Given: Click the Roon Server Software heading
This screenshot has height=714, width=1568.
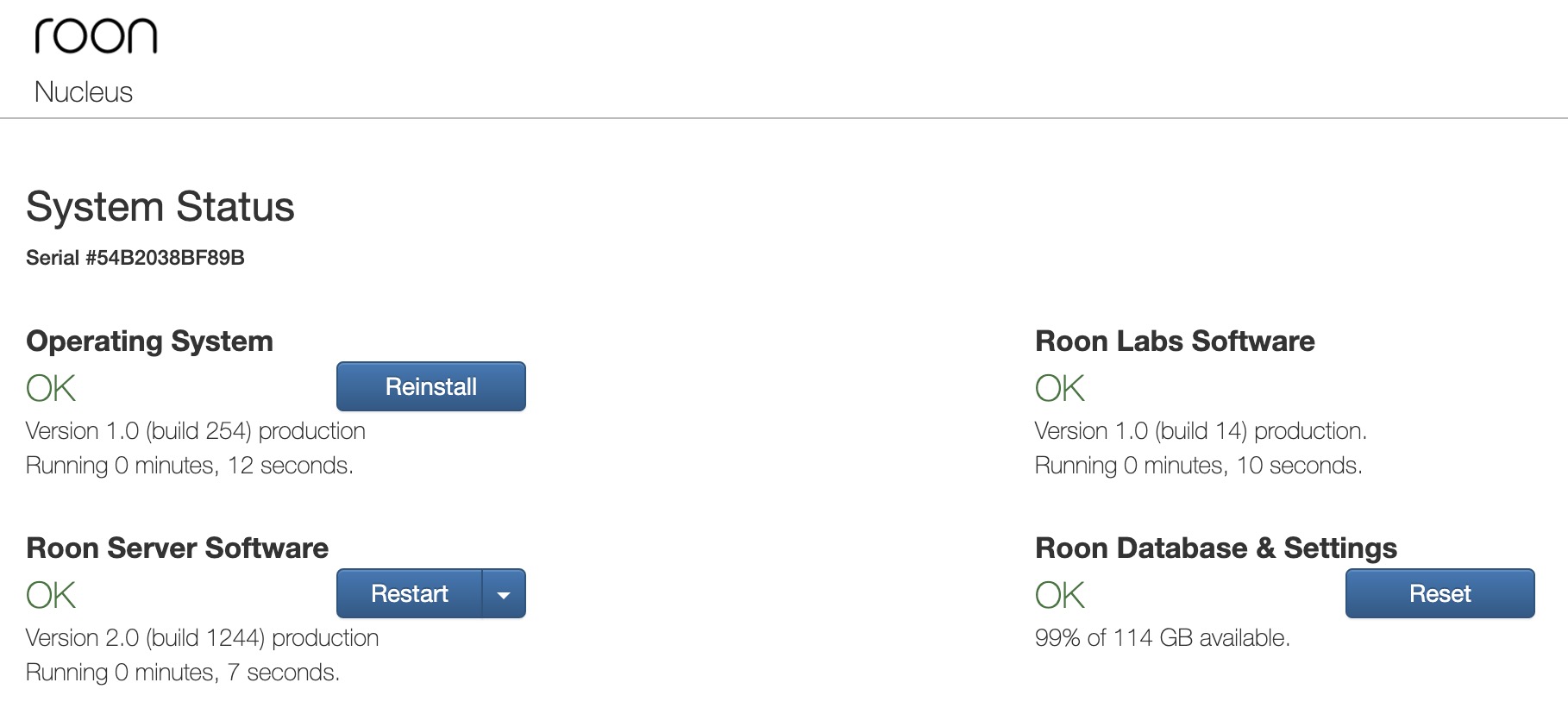Looking at the screenshot, I should click(x=177, y=548).
